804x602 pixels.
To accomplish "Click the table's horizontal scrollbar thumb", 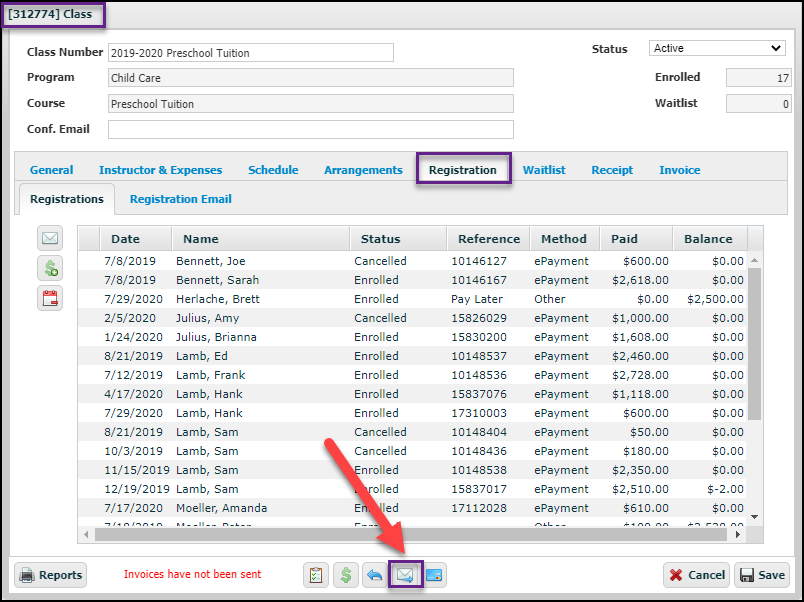I will [x=411, y=534].
